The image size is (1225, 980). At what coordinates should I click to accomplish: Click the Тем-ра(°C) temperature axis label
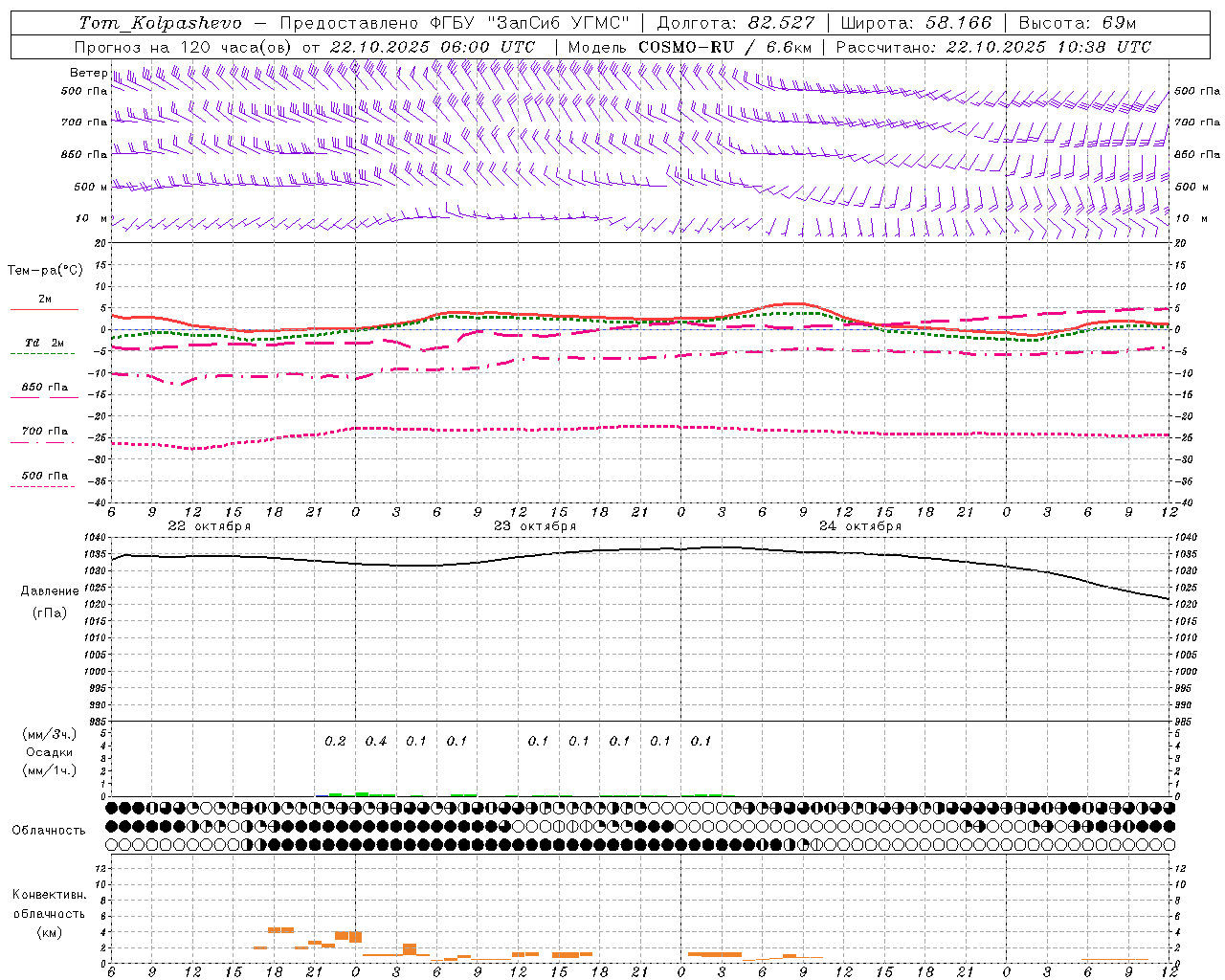[45, 270]
